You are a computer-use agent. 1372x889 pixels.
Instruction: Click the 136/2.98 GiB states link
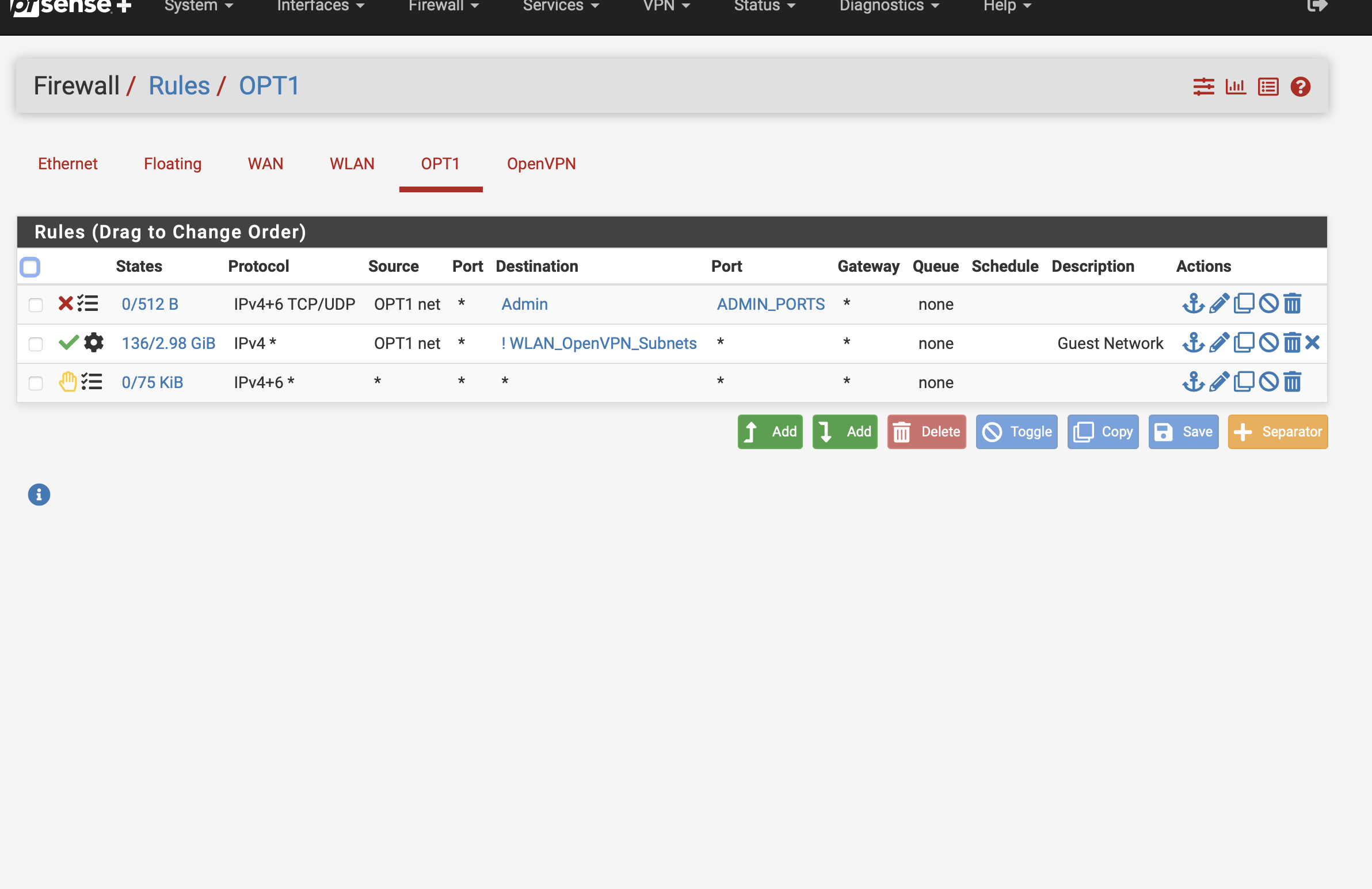coord(168,343)
